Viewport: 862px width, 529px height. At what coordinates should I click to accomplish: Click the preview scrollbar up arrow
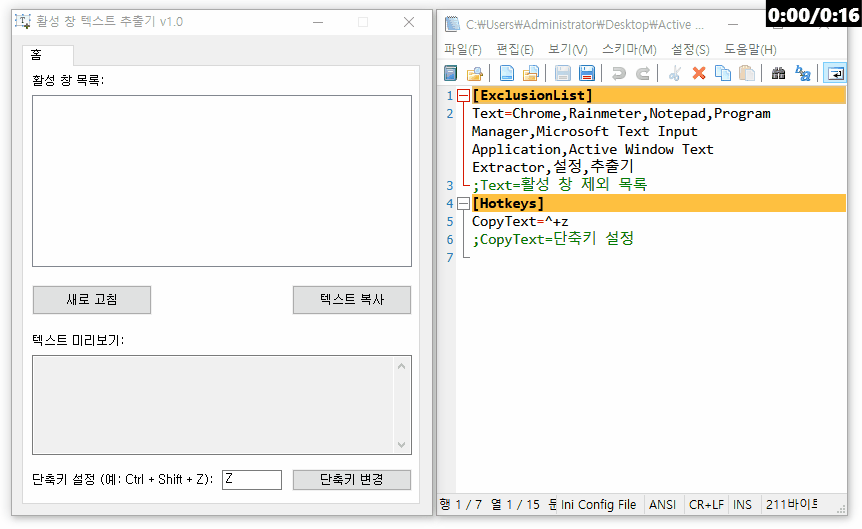tap(401, 366)
